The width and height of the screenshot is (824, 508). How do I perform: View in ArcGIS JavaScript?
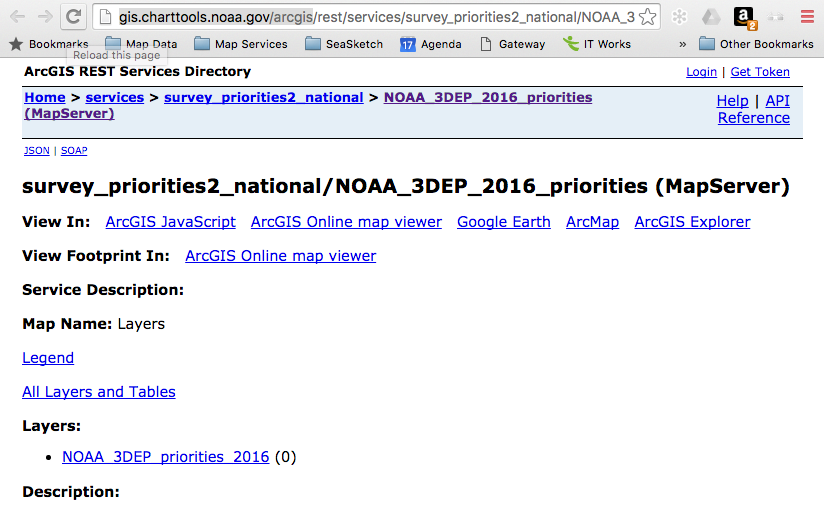pyautogui.click(x=171, y=222)
